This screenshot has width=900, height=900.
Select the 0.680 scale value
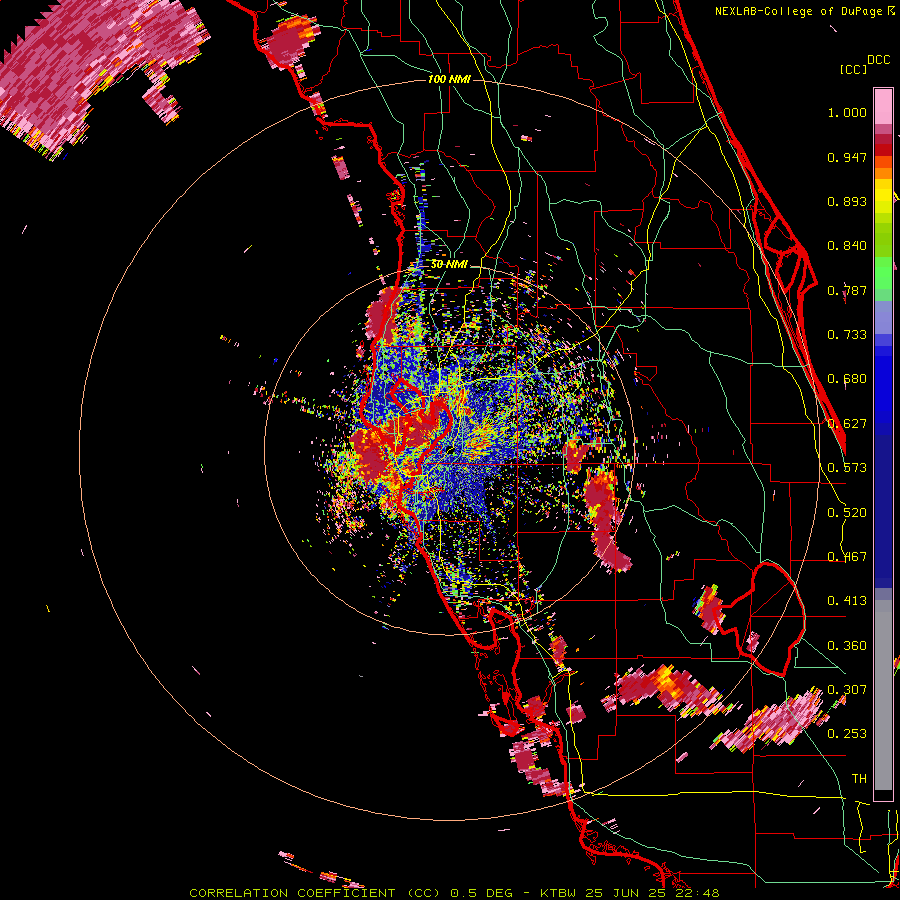[x=847, y=379]
